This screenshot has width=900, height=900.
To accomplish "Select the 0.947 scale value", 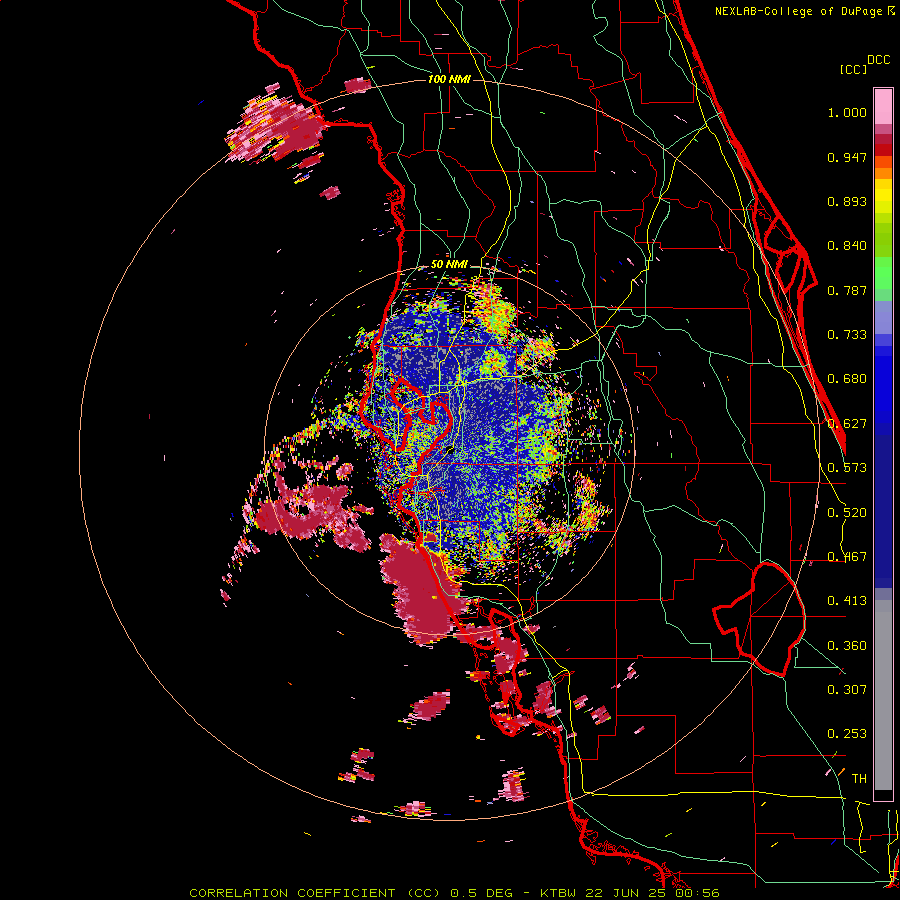I will [x=847, y=157].
